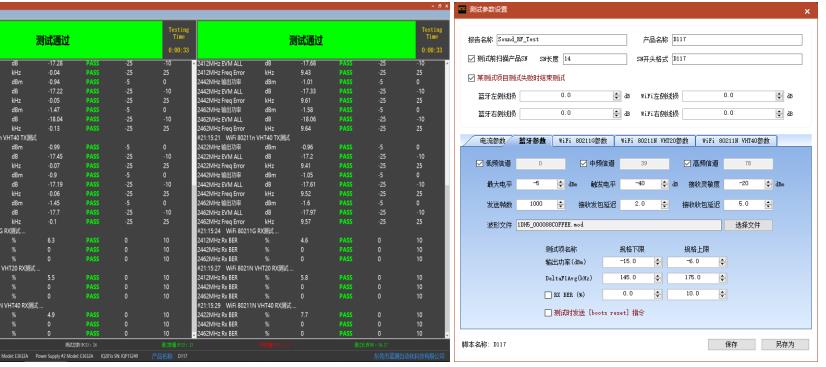Click the 另存为 button
This screenshot has height=367, width=826.
tap(784, 344)
